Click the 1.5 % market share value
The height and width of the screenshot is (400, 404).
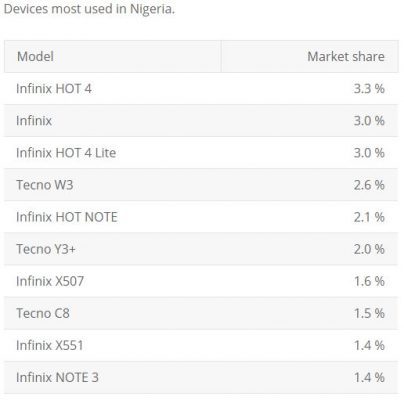point(369,313)
